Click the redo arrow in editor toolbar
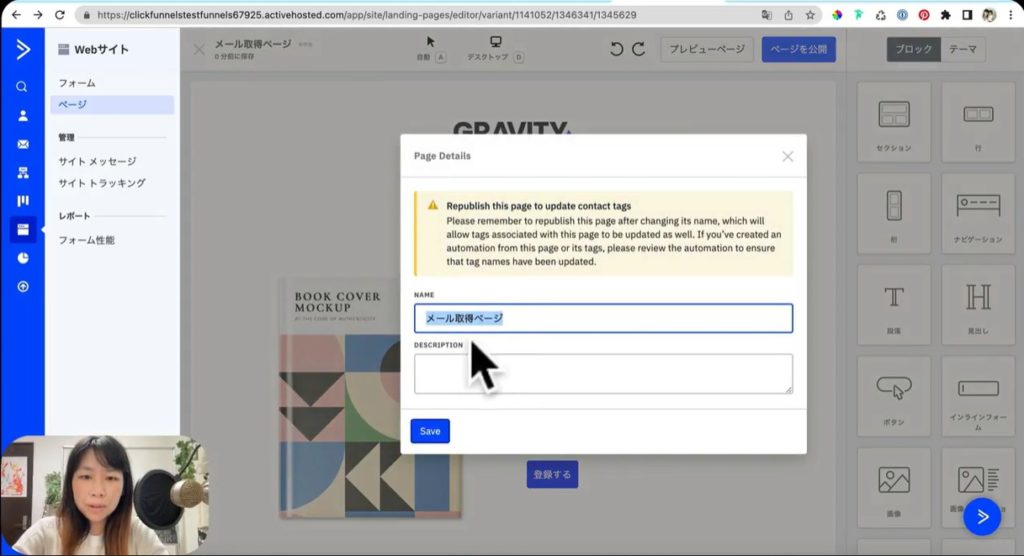Viewport: 1024px width, 556px height. pos(638,49)
